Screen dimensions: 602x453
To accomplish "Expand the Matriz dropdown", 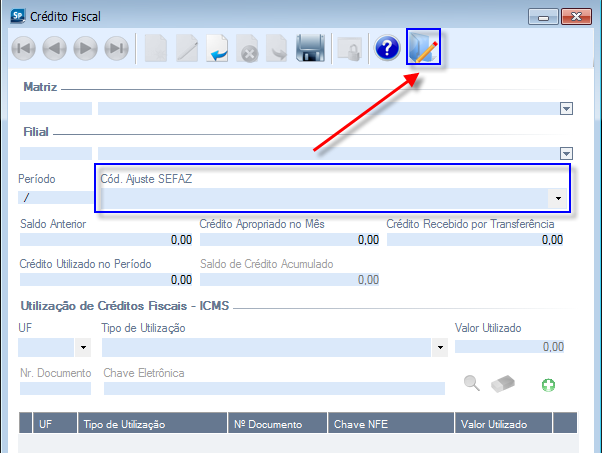I will 566,109.
